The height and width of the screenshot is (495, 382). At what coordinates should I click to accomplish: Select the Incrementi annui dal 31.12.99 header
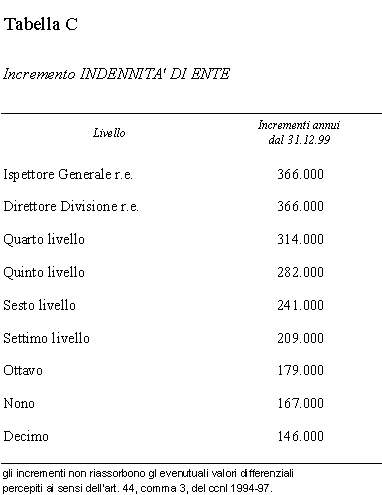299,132
